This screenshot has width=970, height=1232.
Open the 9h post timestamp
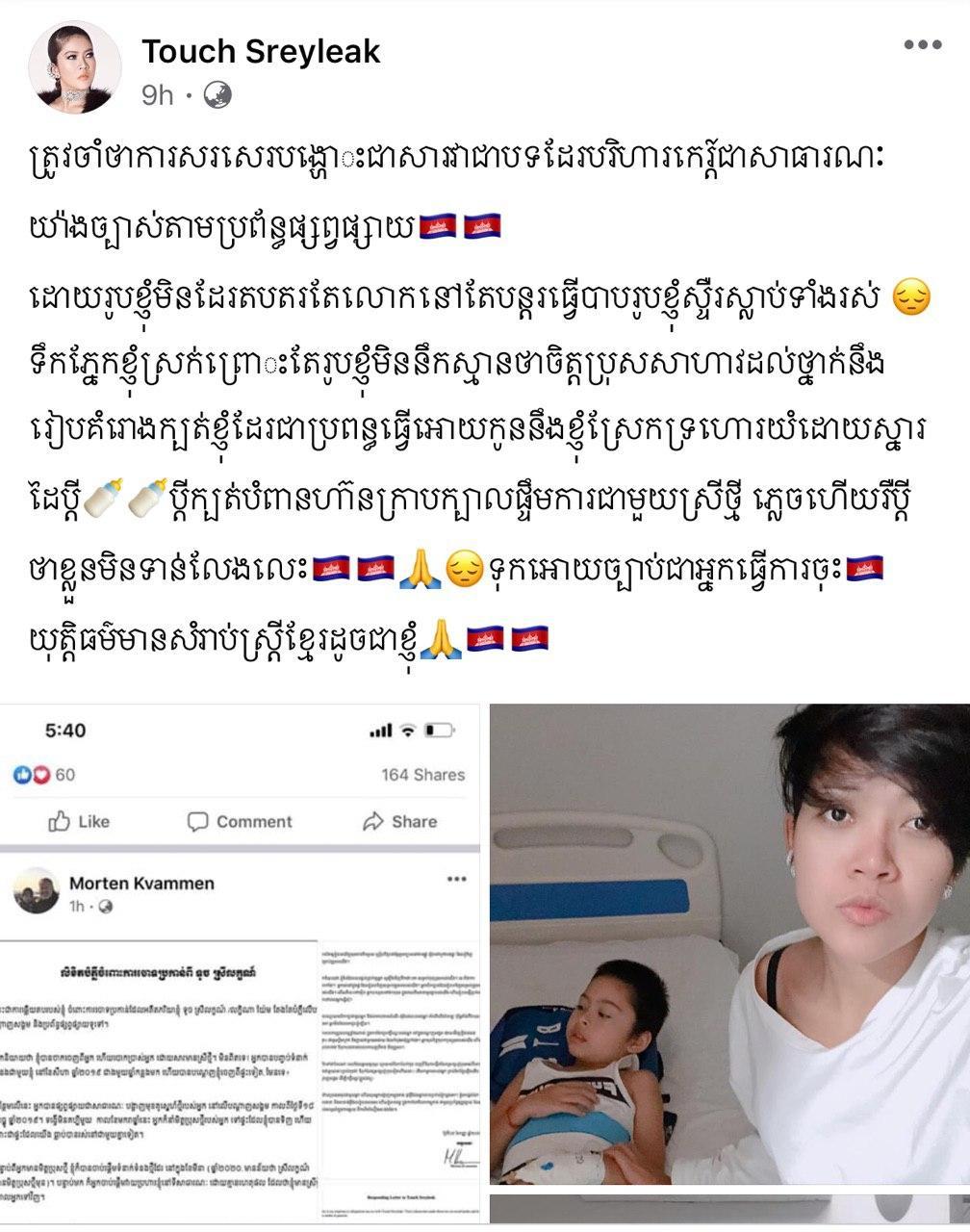click(158, 95)
